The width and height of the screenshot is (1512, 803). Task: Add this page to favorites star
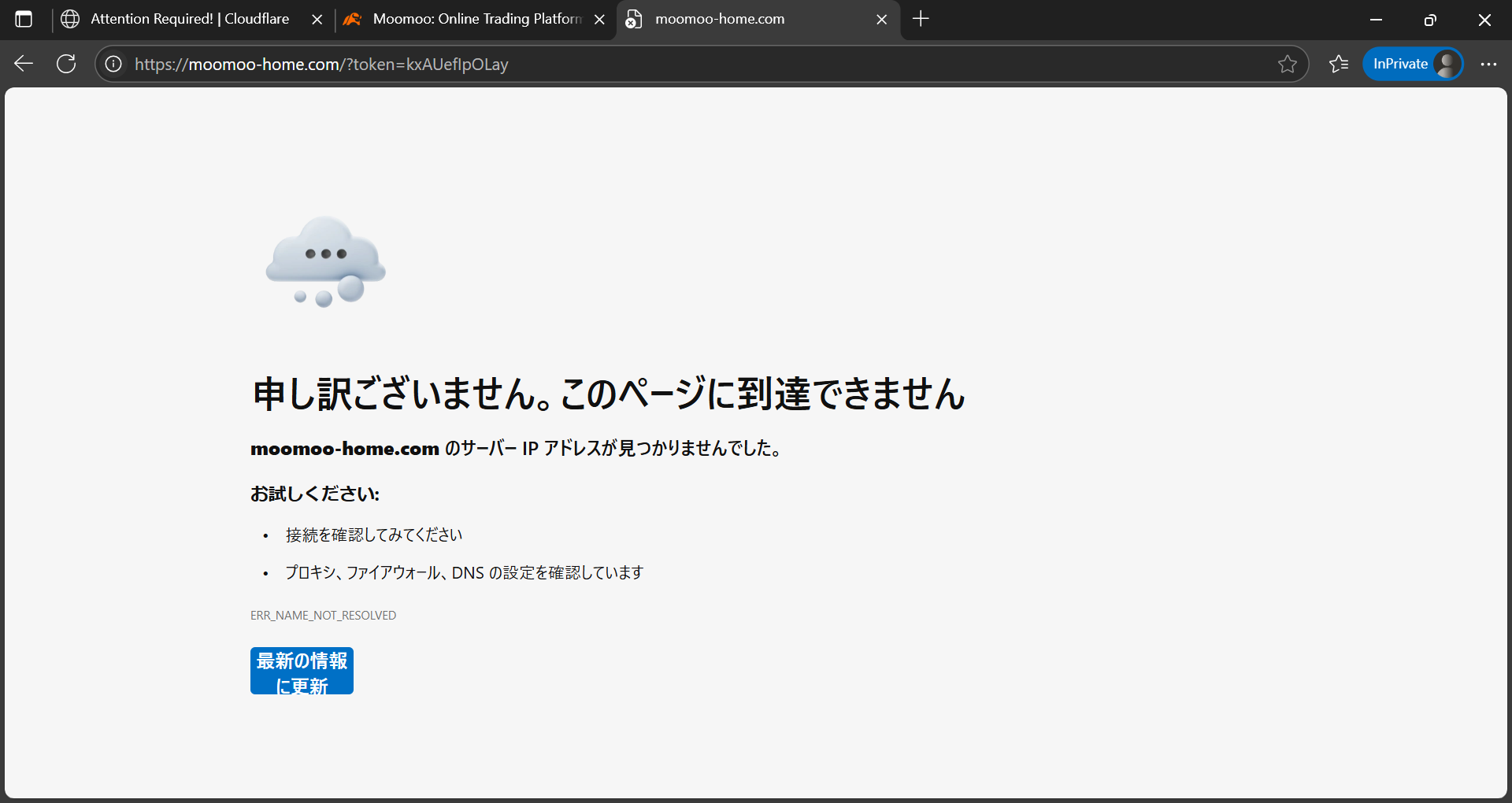(x=1287, y=64)
